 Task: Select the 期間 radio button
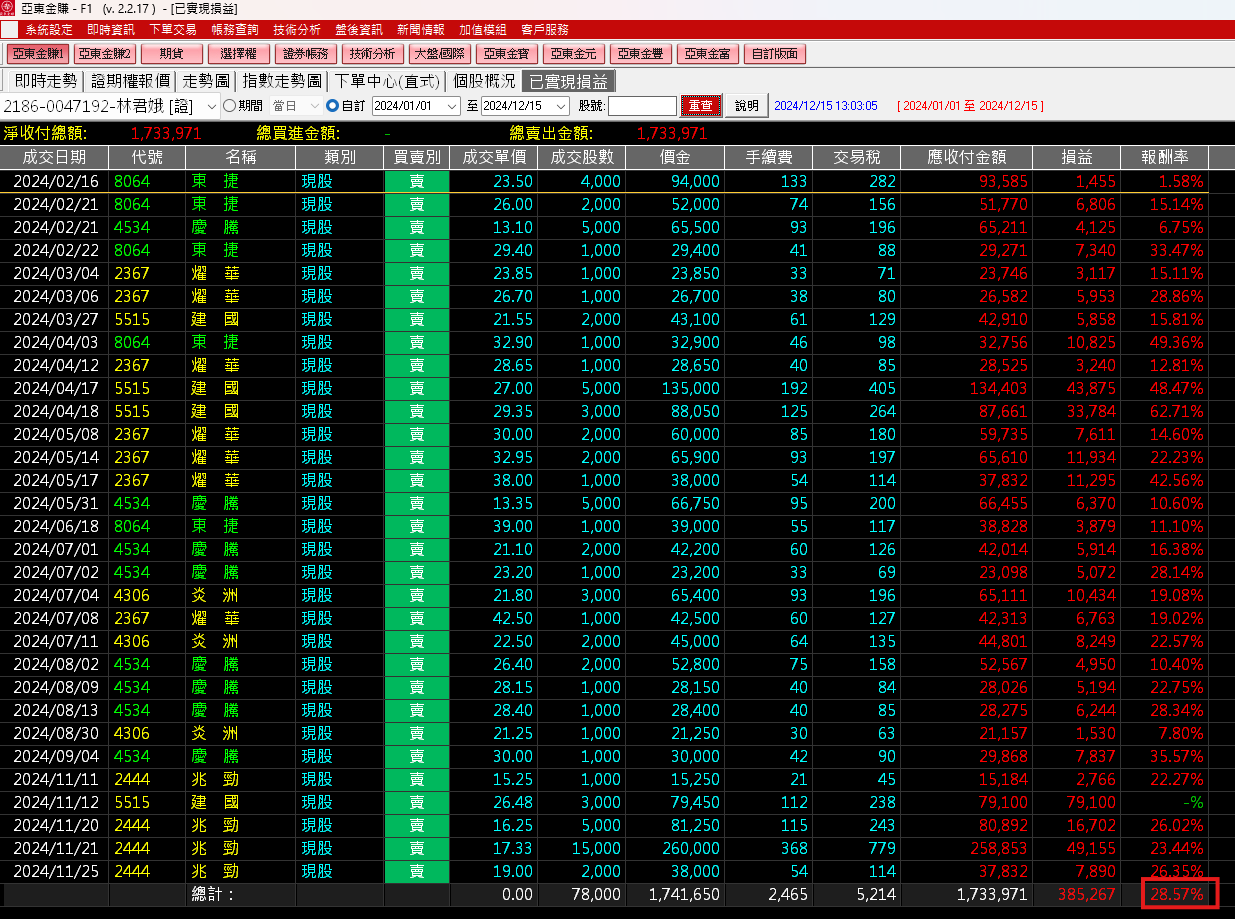[229, 105]
